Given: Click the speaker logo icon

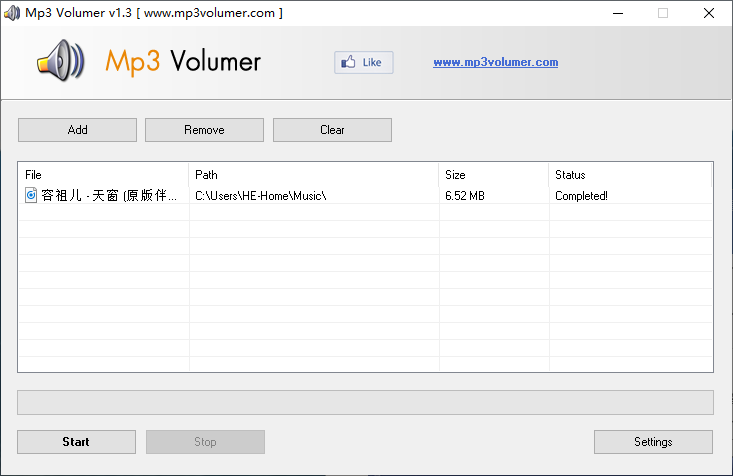Looking at the screenshot, I should pyautogui.click(x=61, y=61).
